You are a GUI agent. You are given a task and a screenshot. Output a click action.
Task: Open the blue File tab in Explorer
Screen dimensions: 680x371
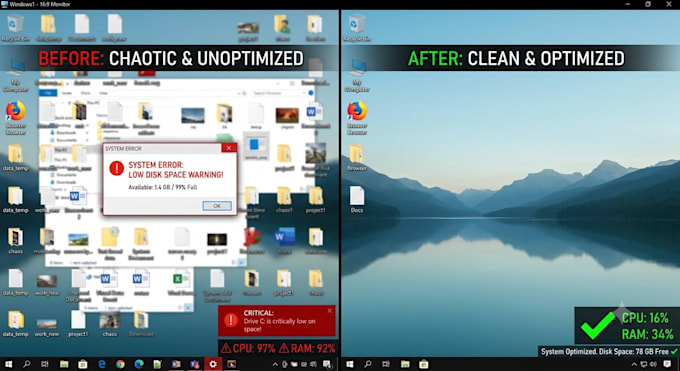pos(48,93)
